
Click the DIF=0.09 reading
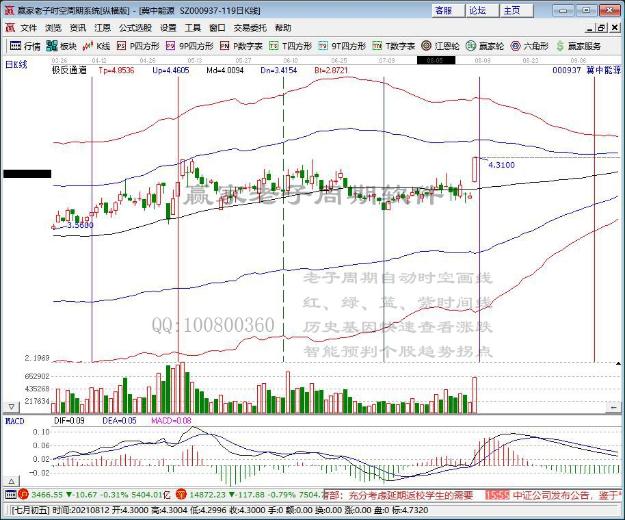pyautogui.click(x=69, y=421)
